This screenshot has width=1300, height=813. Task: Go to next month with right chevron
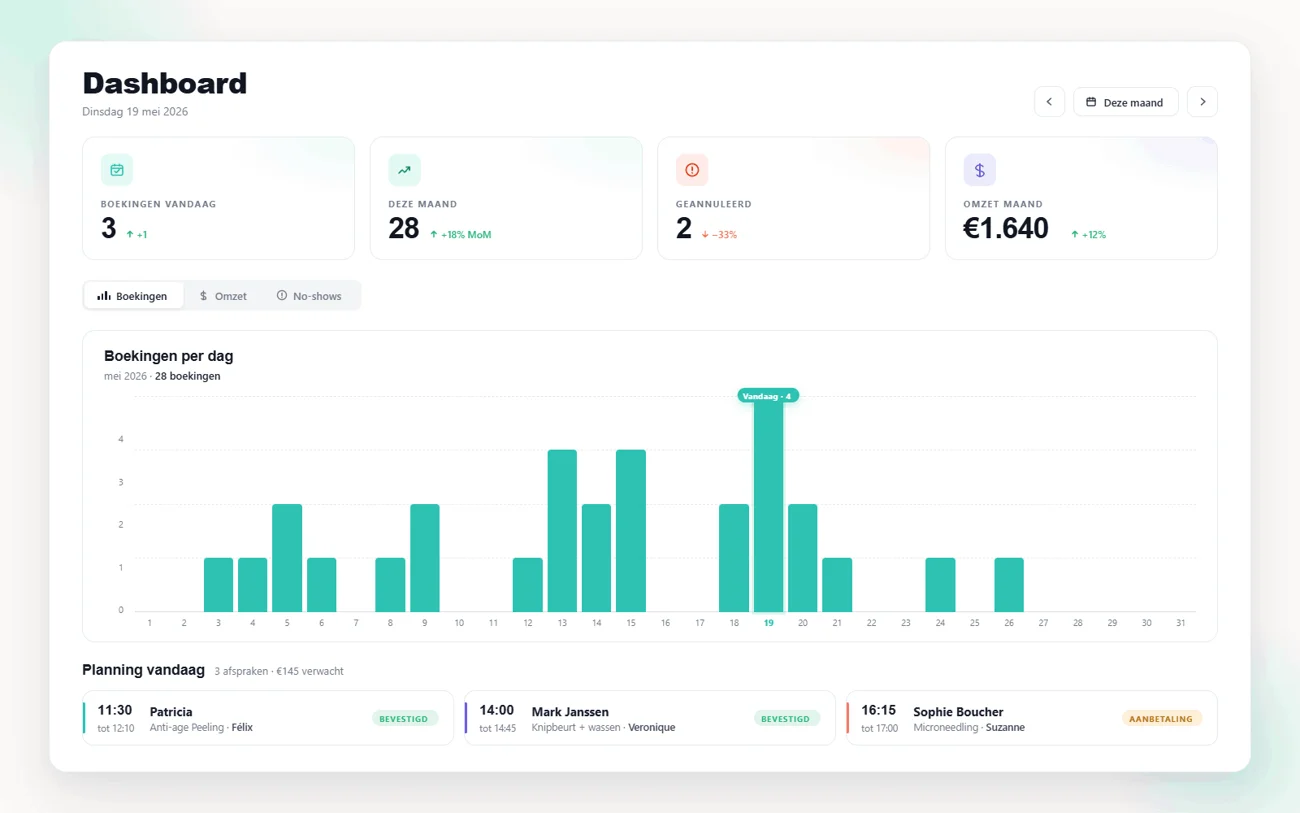1202,102
